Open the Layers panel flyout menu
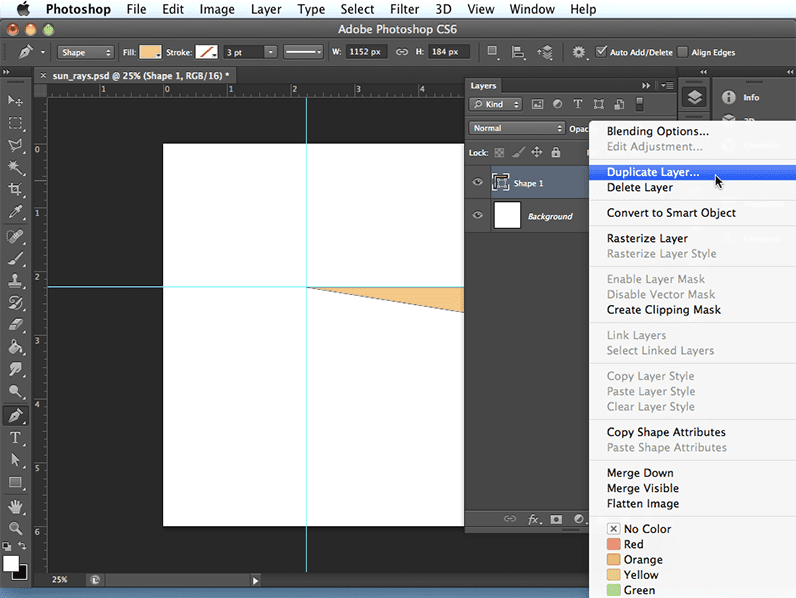Image resolution: width=796 pixels, height=598 pixels. [667, 85]
